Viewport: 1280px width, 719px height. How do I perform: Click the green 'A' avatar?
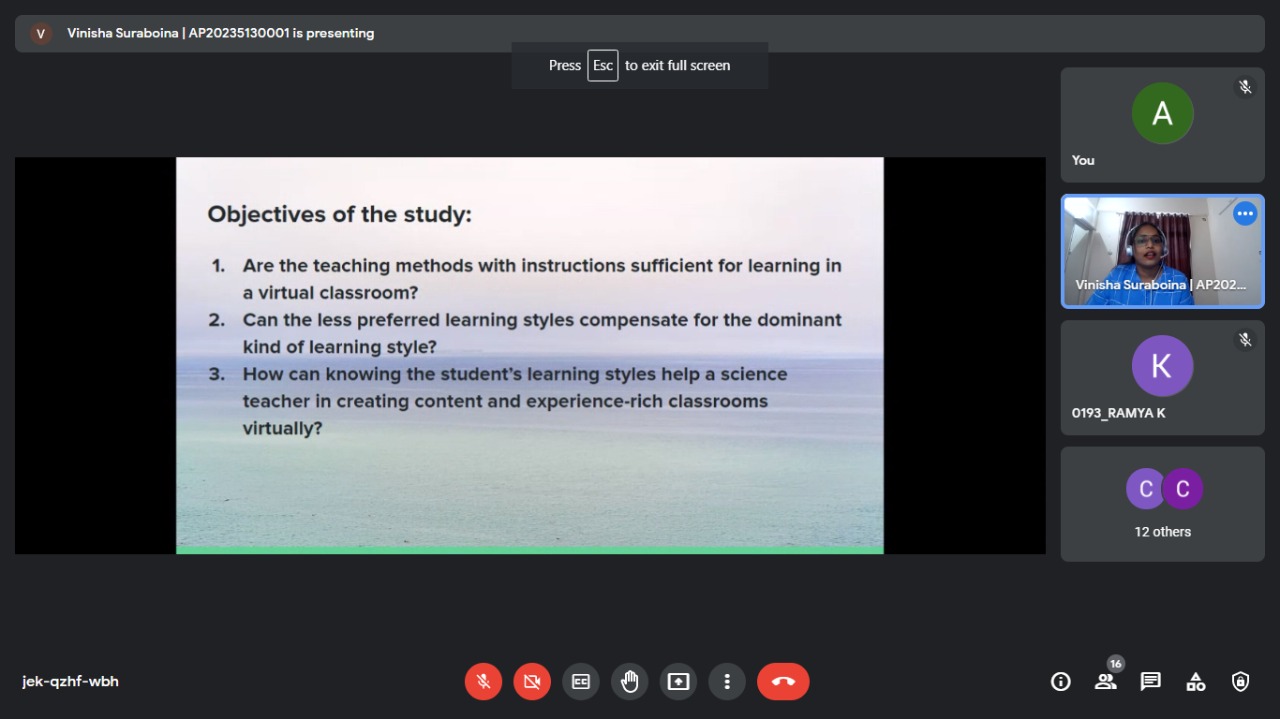pos(1162,113)
